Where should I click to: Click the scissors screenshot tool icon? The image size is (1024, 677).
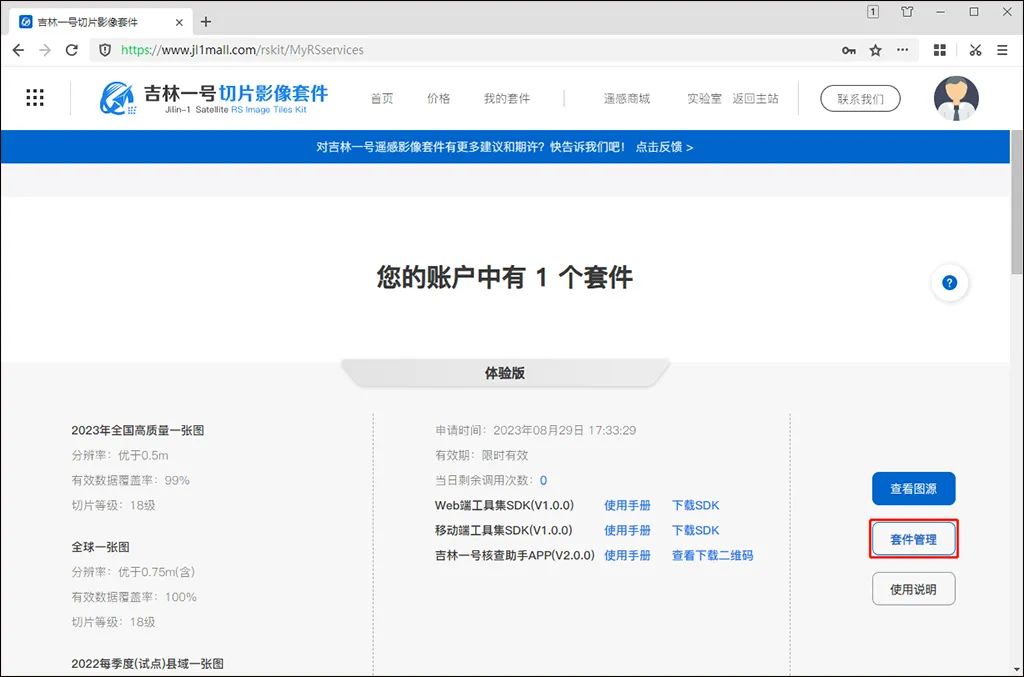pyautogui.click(x=976, y=50)
